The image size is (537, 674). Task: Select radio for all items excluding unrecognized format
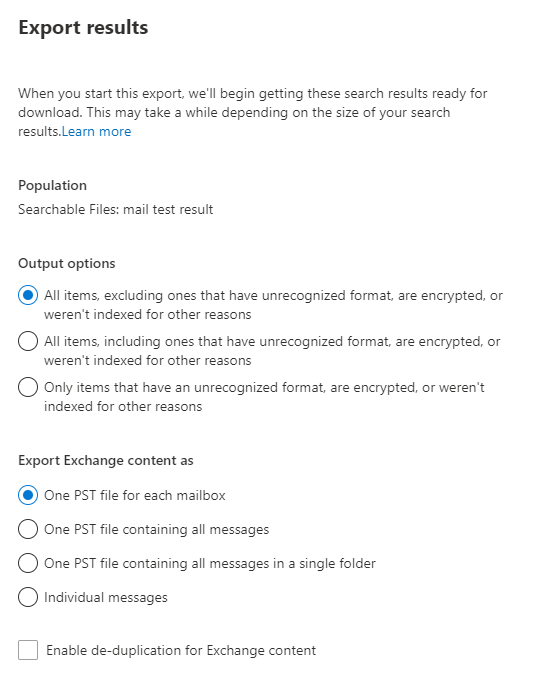[x=28, y=295]
